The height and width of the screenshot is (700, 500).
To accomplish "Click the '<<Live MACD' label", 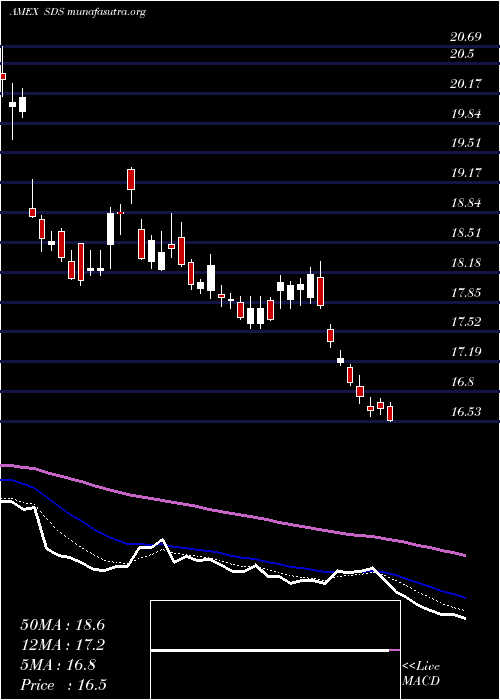I will [x=421, y=674].
